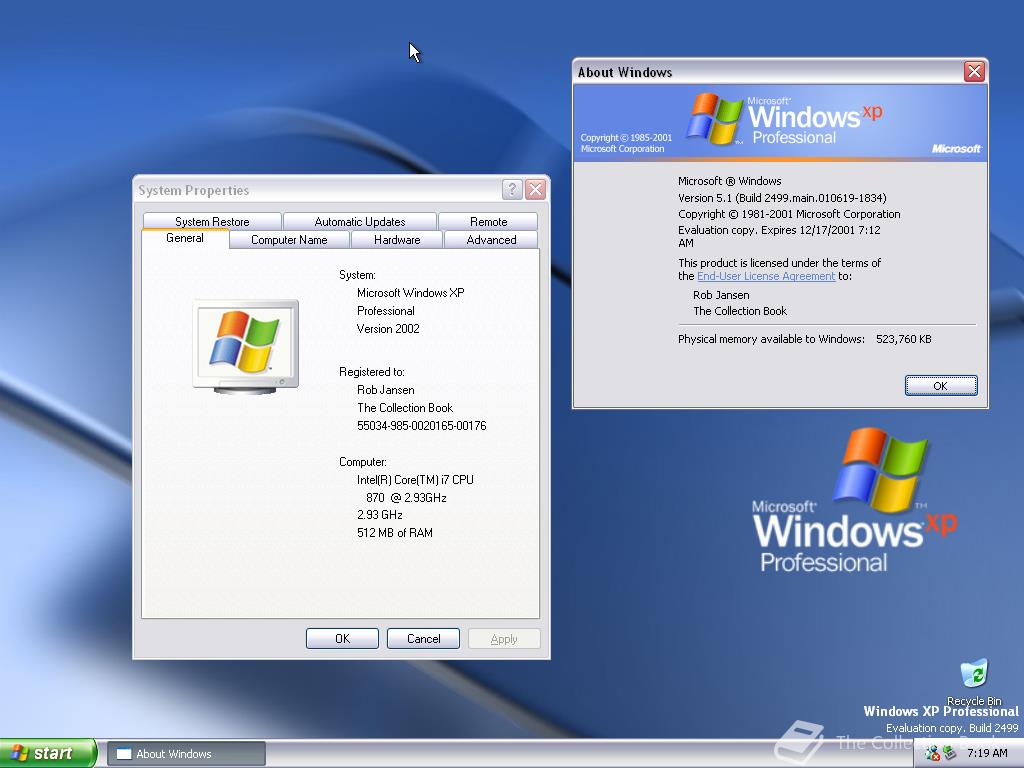
Task: Click the 'Computer:' label
Action: (x=362, y=462)
